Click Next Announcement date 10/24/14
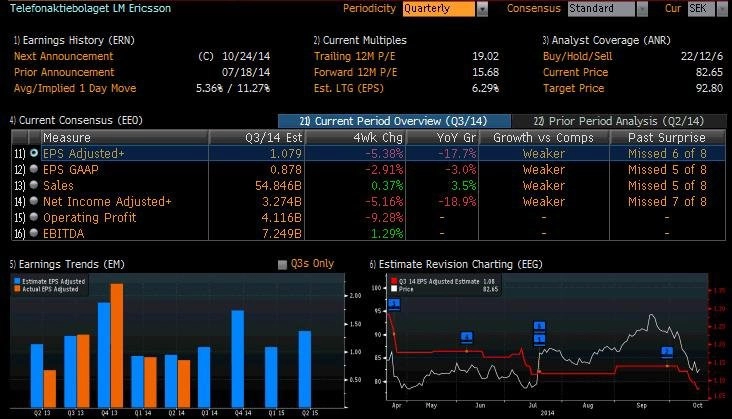This screenshot has width=732, height=419. click(x=246, y=56)
